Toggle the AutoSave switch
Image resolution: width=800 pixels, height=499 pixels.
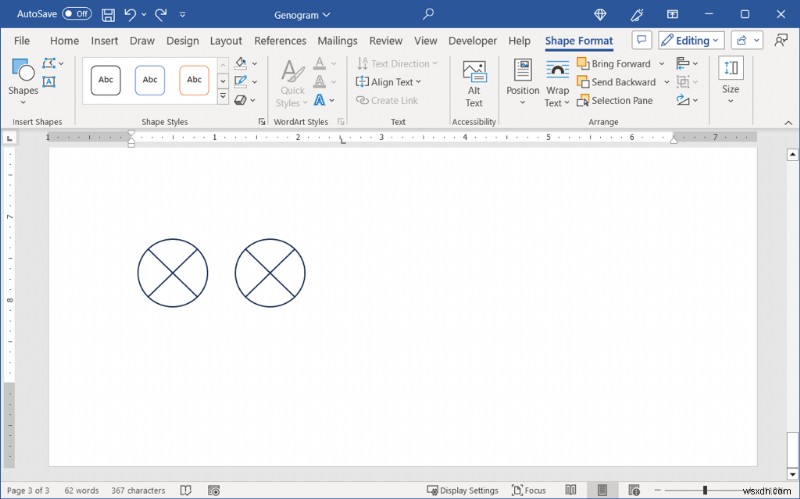77,14
